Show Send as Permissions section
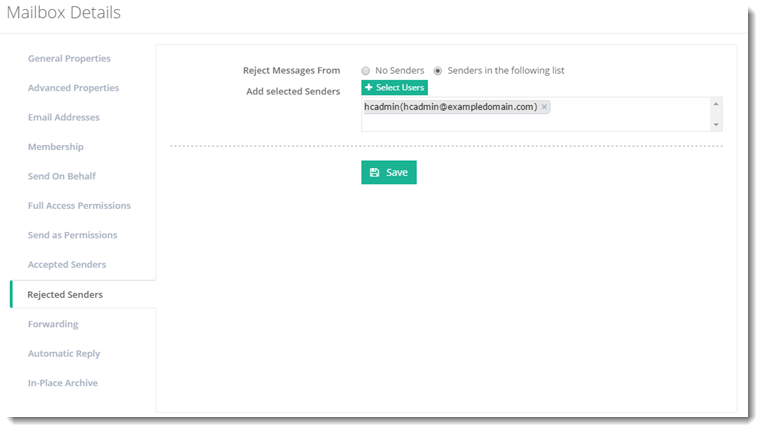The width and height of the screenshot is (763, 432). pyautogui.click(x=72, y=235)
